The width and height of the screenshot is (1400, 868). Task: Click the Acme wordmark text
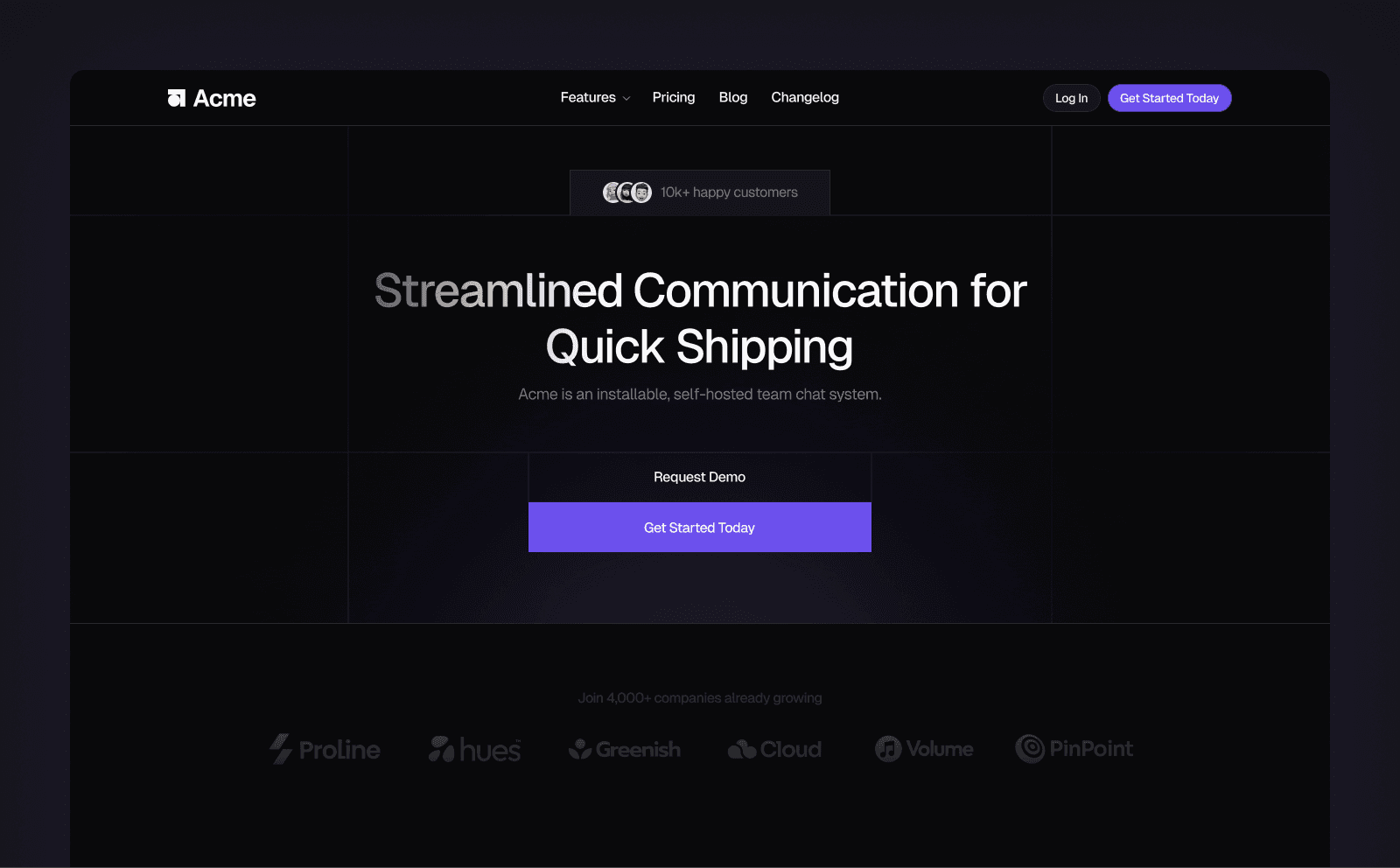click(225, 98)
